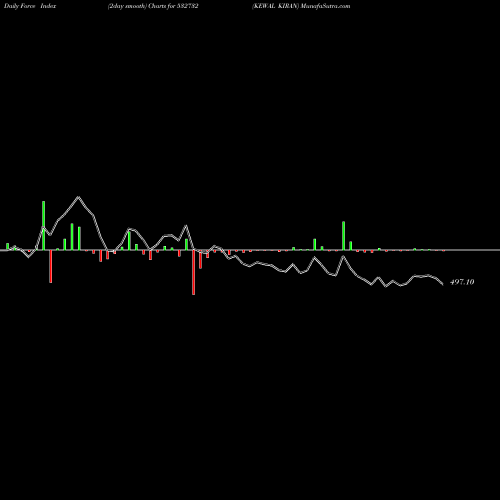Click the 'Daily Force Index' title text

point(30,6)
